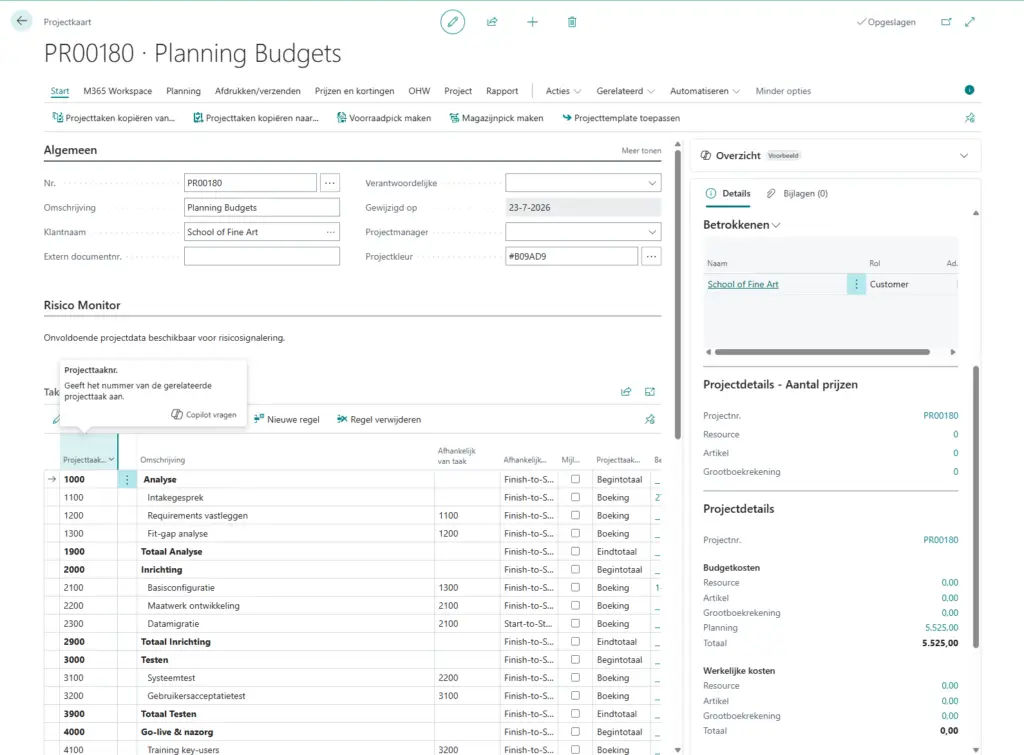1024x755 pixels.
Task: Open the Verantwoordelijke dropdown
Action: click(652, 183)
